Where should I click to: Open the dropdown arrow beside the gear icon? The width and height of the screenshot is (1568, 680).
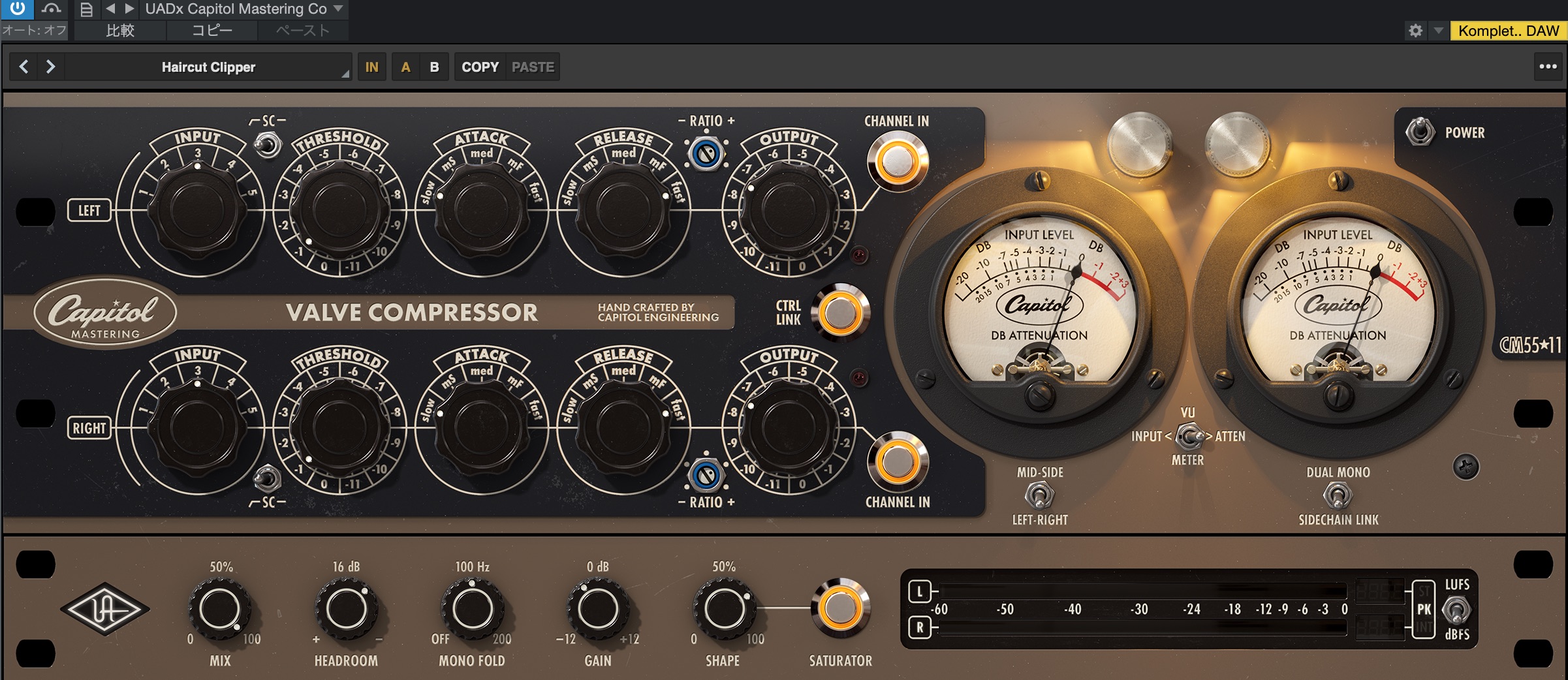click(1439, 30)
